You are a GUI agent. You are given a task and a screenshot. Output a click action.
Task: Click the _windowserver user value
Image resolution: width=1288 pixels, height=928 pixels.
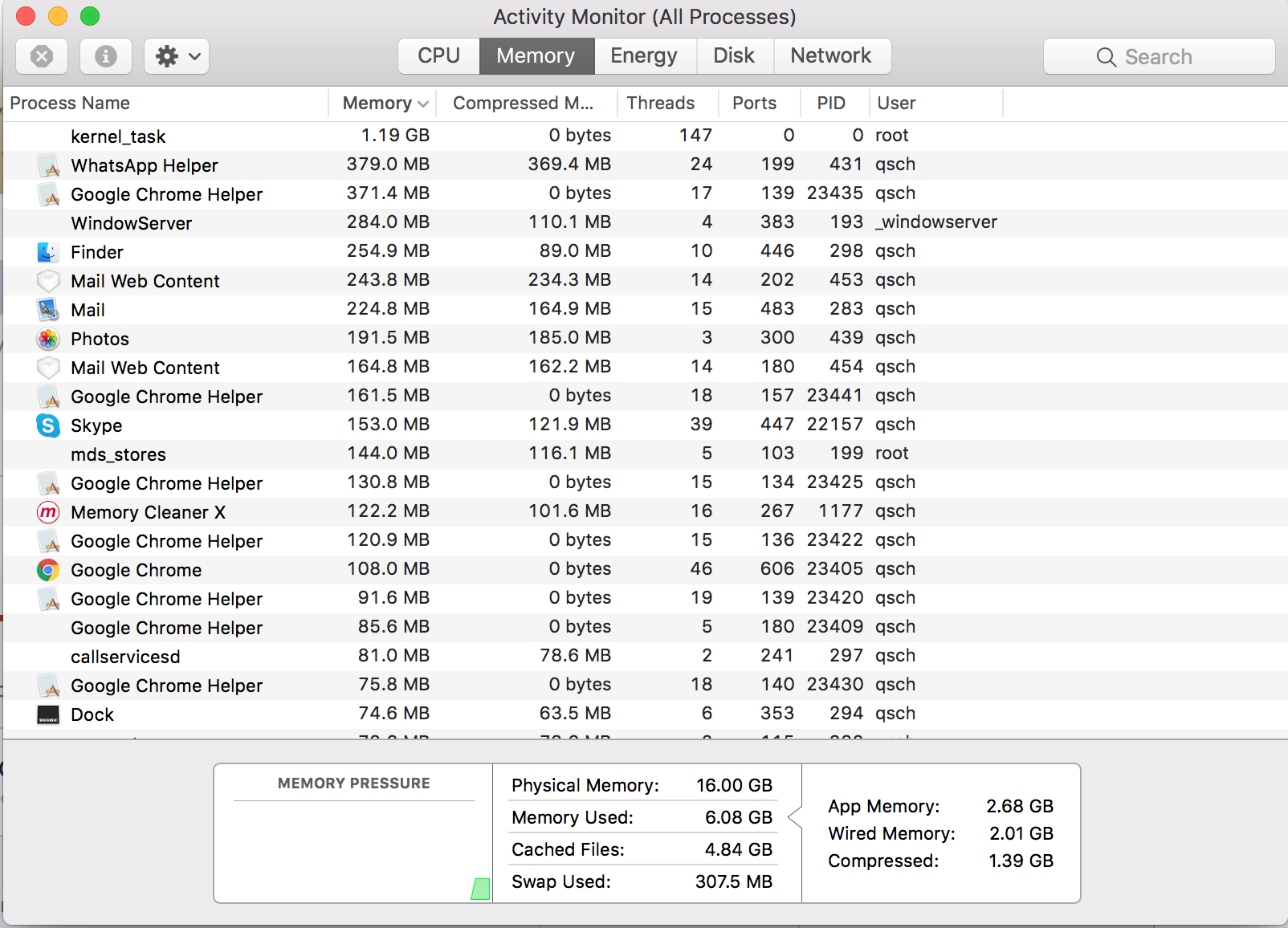(x=936, y=222)
